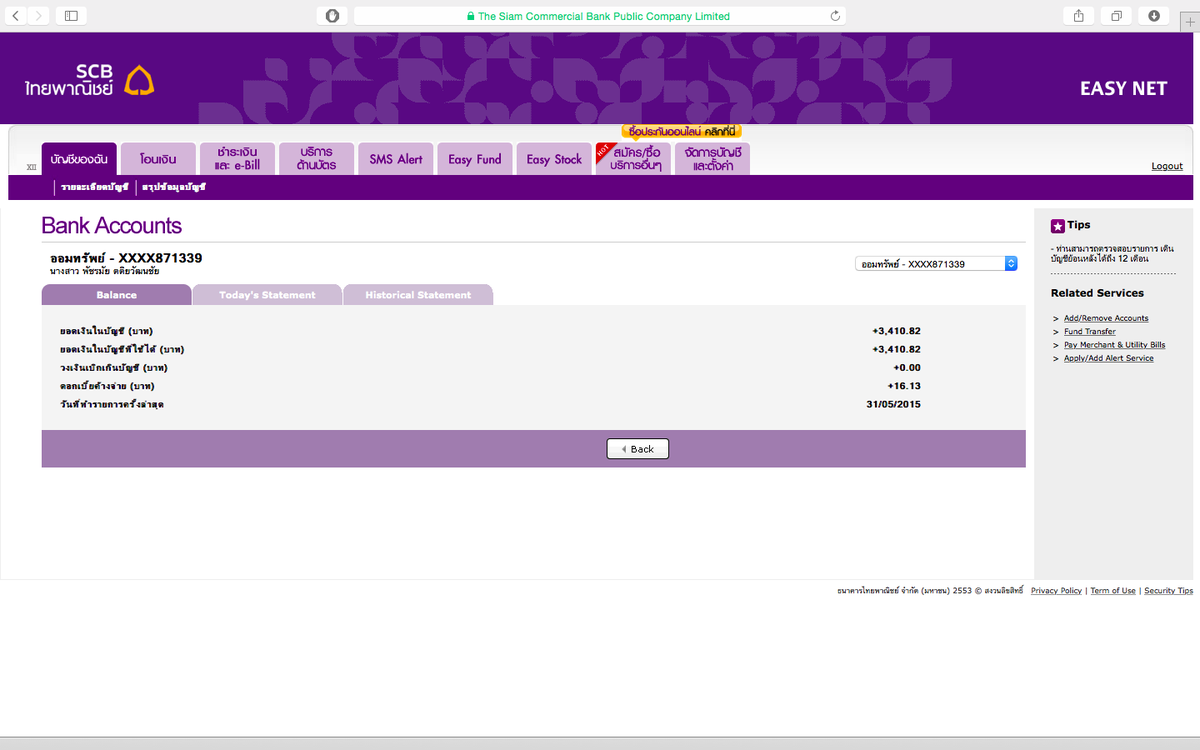This screenshot has height=750, width=1200.
Task: Click Logout link
Action: (1166, 166)
